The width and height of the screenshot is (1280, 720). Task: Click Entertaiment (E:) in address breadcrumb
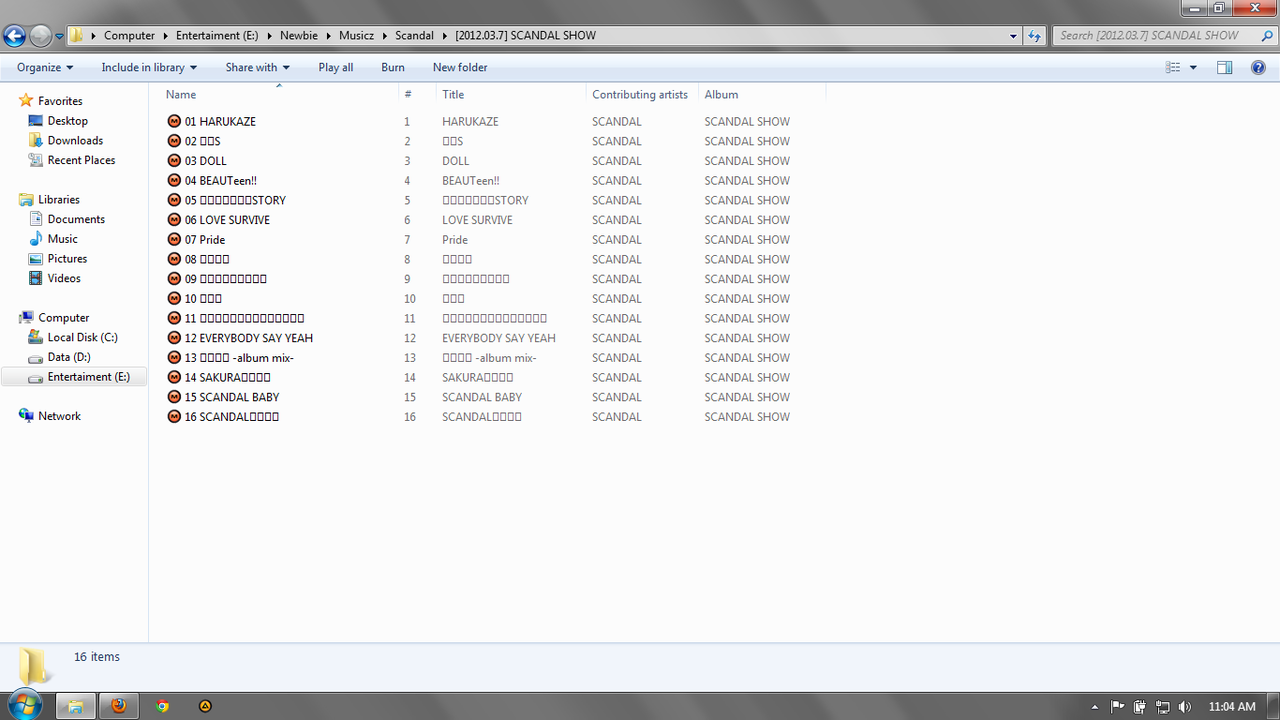point(217,35)
